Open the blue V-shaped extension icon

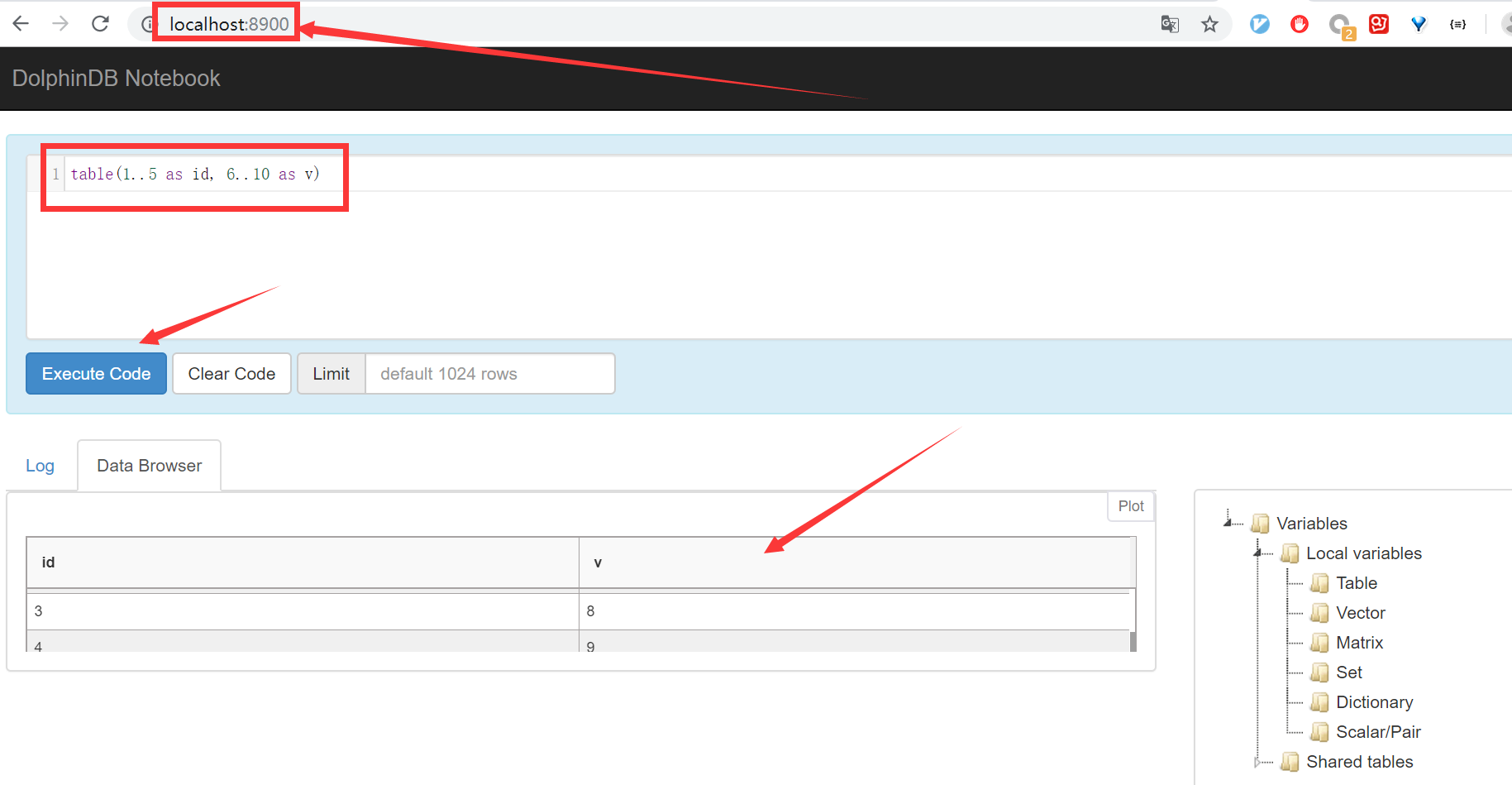coord(1419,24)
